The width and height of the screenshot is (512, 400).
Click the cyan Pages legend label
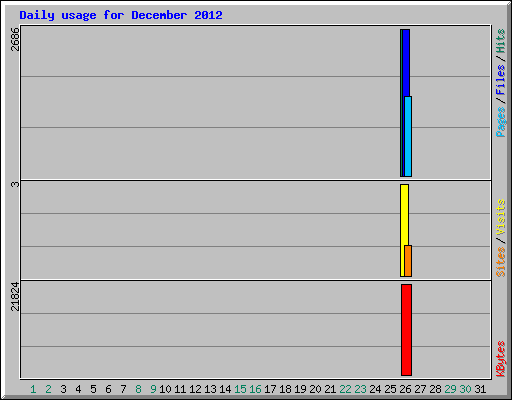500,122
